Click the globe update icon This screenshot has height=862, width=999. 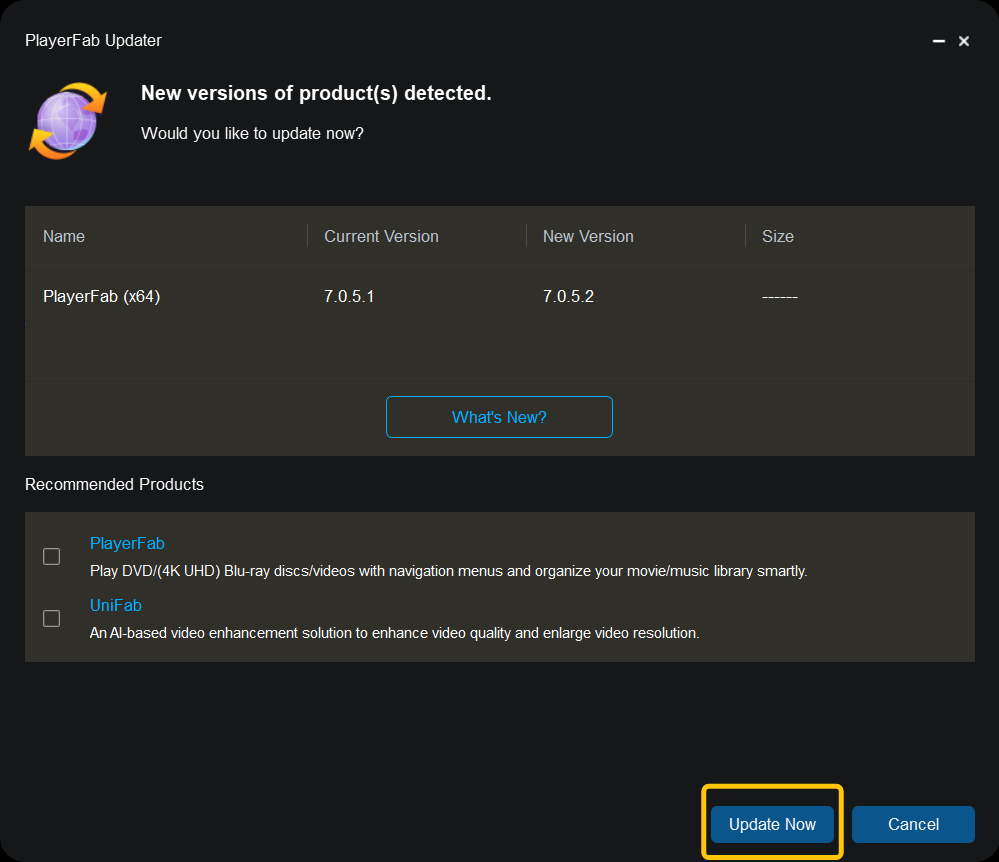pos(68,120)
